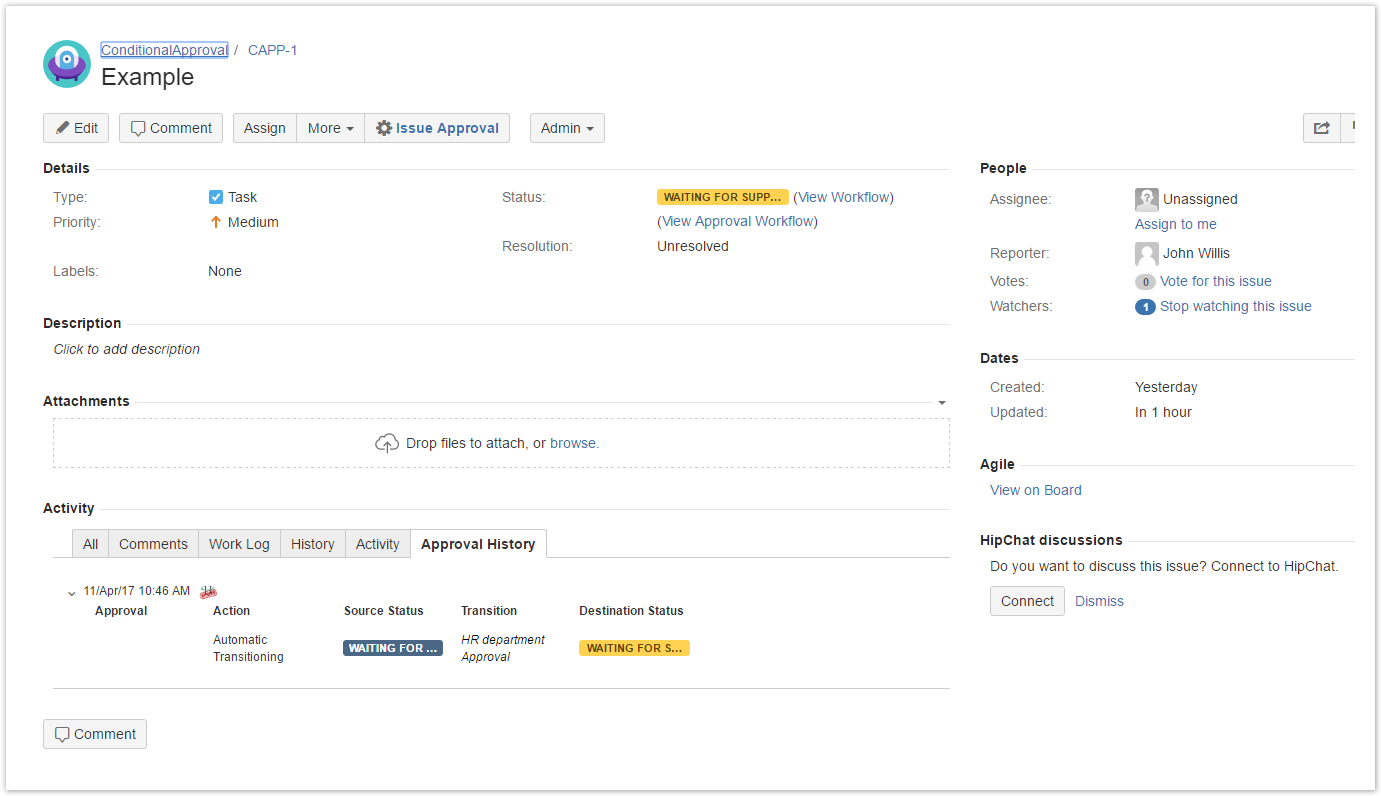Image resolution: width=1381 pixels, height=796 pixels.
Task: Click Vote for this issue
Action: [x=1215, y=281]
